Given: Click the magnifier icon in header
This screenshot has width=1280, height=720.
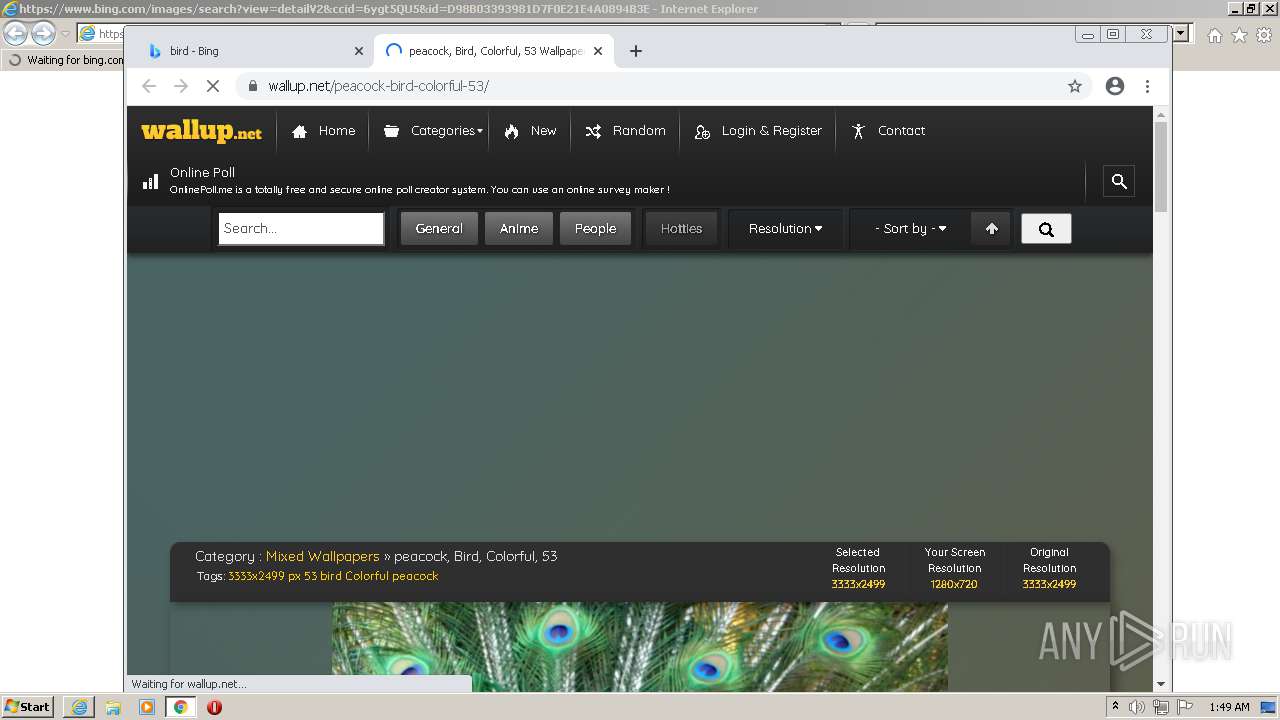Looking at the screenshot, I should [1119, 181].
